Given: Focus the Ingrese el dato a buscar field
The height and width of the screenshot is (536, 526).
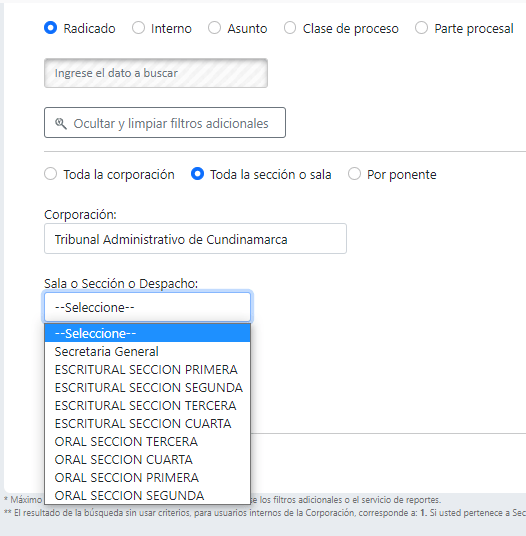Looking at the screenshot, I should tap(156, 73).
